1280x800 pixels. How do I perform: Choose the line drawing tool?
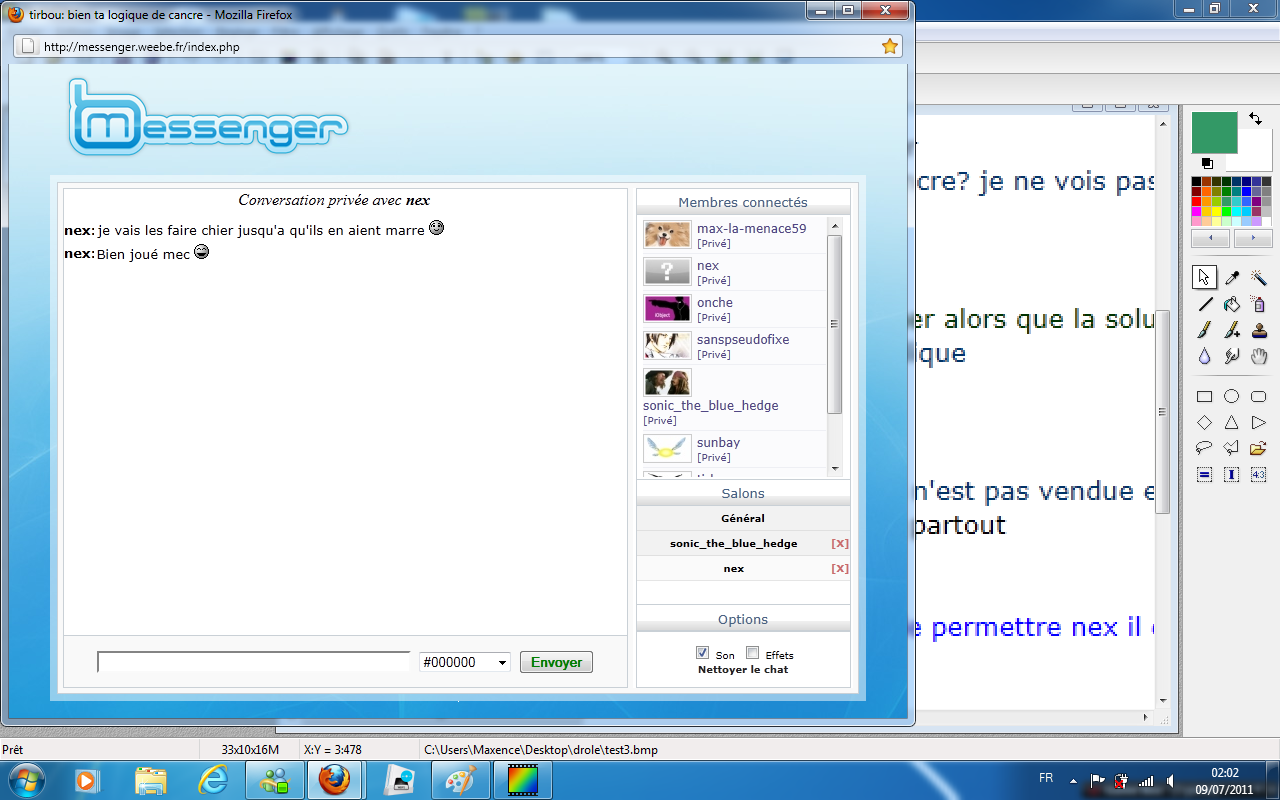(1205, 304)
